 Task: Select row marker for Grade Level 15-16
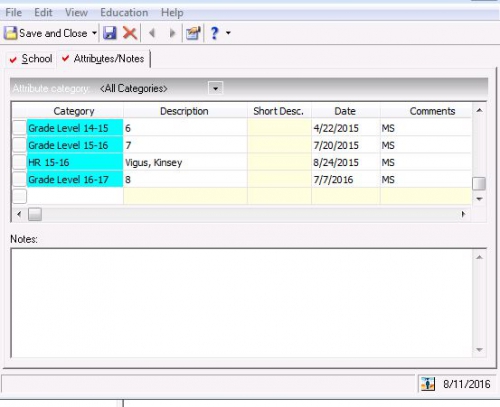[19, 145]
